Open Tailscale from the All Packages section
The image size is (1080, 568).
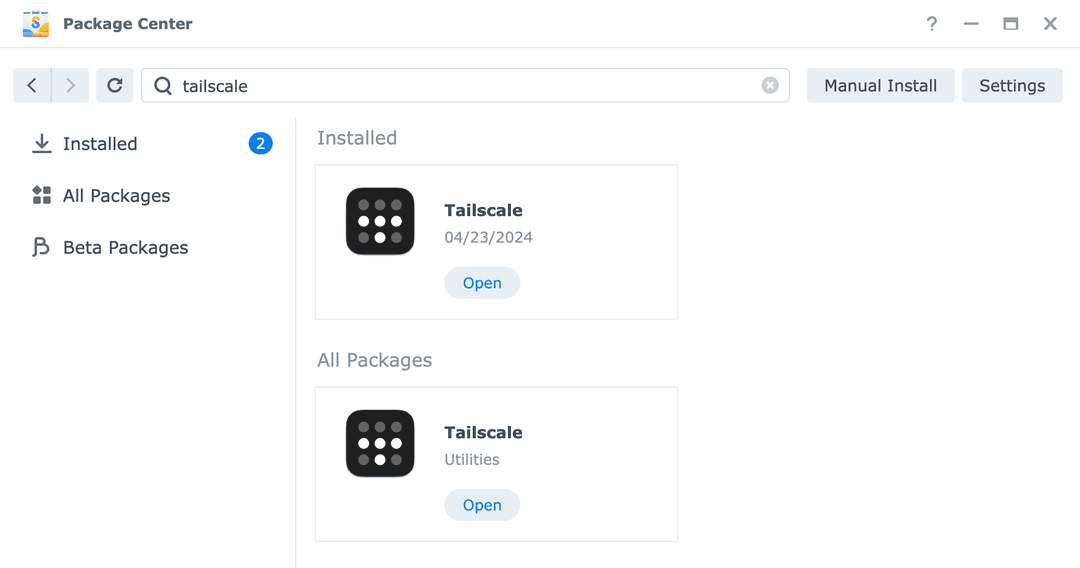(482, 505)
